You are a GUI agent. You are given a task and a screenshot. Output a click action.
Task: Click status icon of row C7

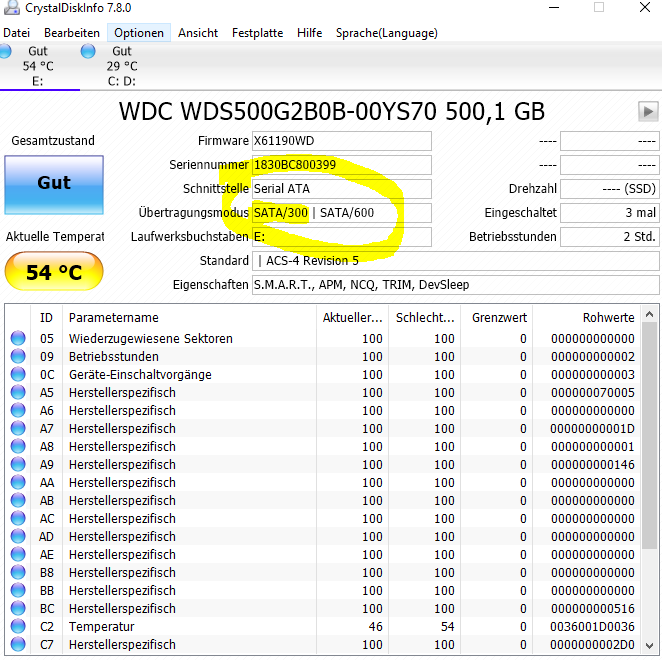coord(18,645)
